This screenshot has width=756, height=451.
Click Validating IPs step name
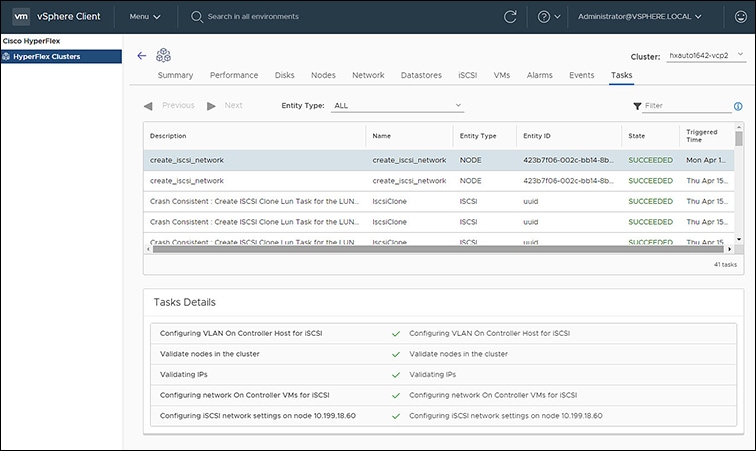click(184, 374)
